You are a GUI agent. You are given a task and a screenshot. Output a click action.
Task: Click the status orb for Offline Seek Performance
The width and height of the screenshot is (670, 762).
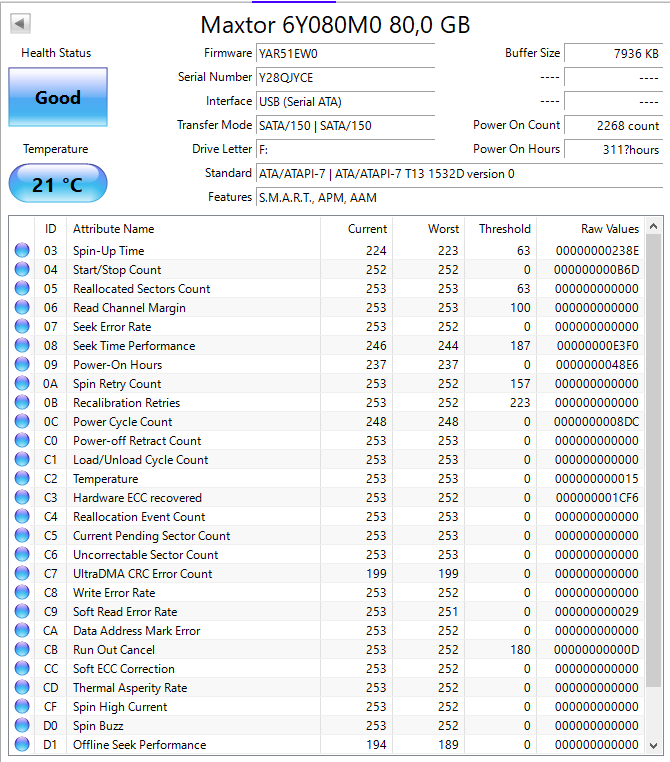(x=22, y=745)
